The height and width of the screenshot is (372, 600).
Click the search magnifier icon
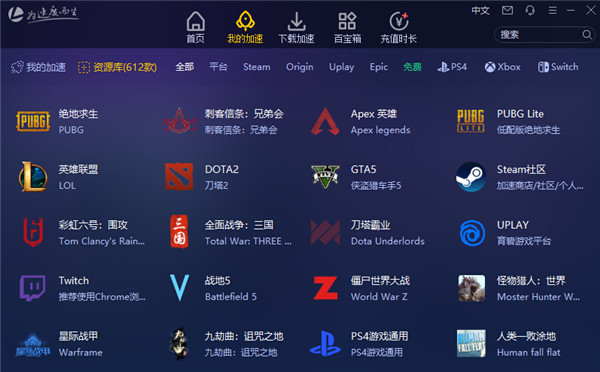(x=587, y=35)
